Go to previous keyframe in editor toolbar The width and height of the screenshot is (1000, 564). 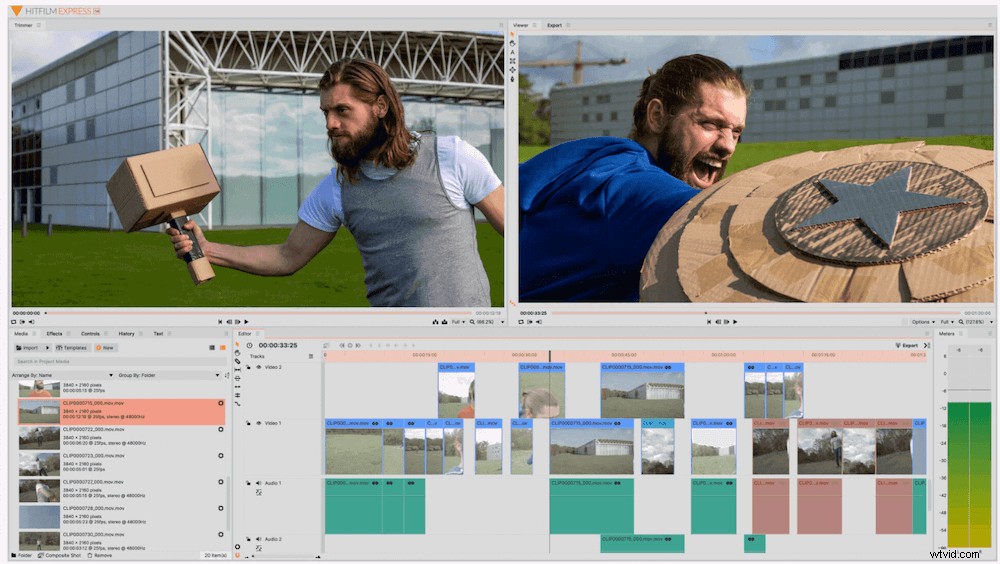tap(341, 345)
